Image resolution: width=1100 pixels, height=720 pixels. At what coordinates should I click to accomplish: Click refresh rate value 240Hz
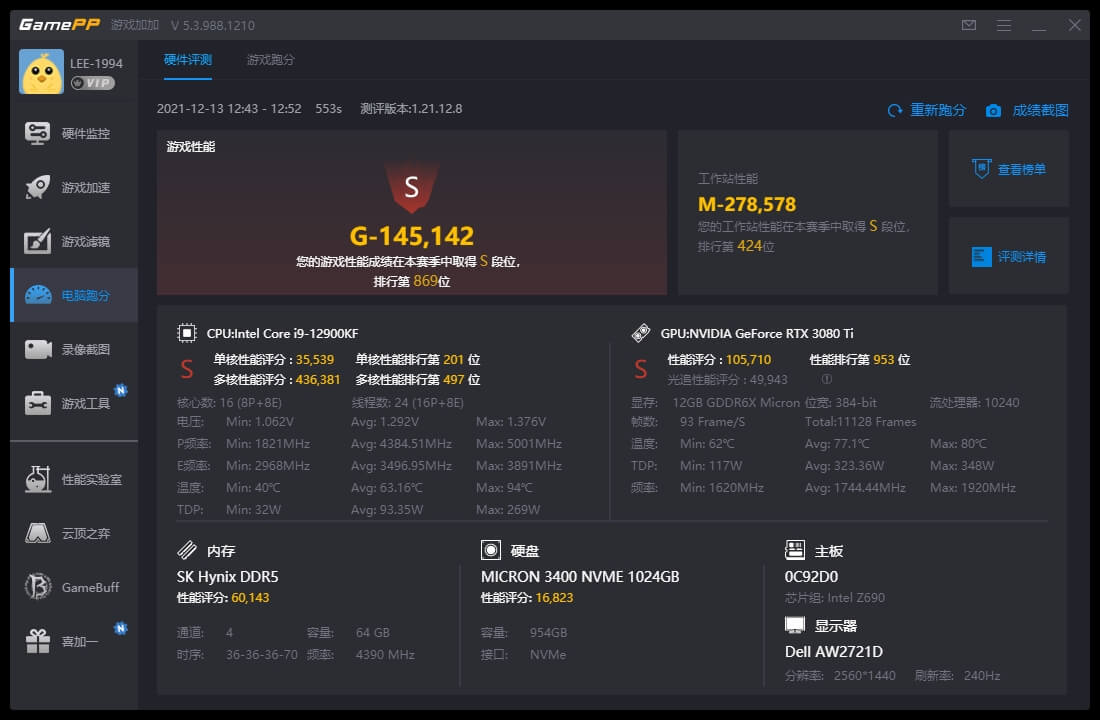tap(982, 676)
